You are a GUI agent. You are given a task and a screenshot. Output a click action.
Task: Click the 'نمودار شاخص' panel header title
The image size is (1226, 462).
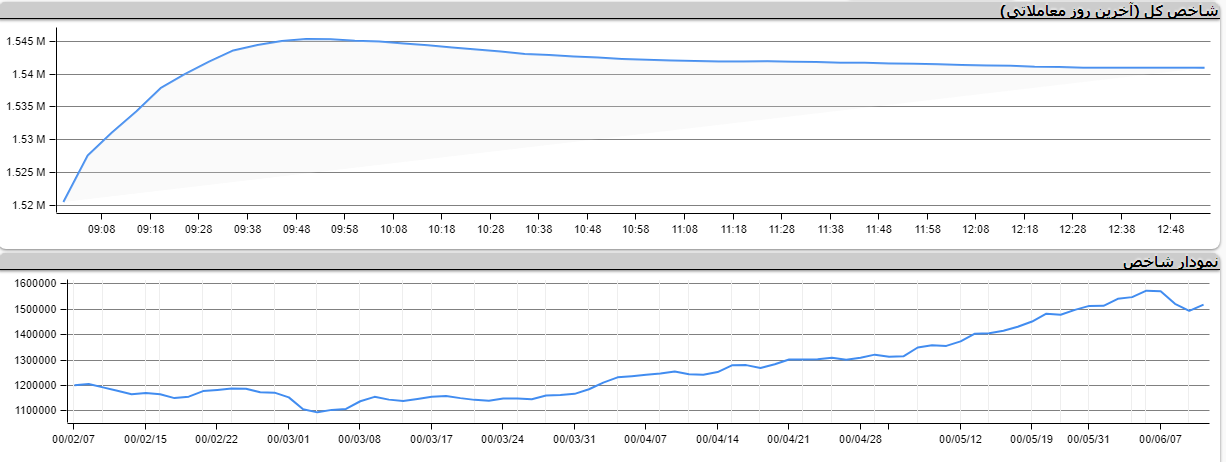pyautogui.click(x=1169, y=262)
